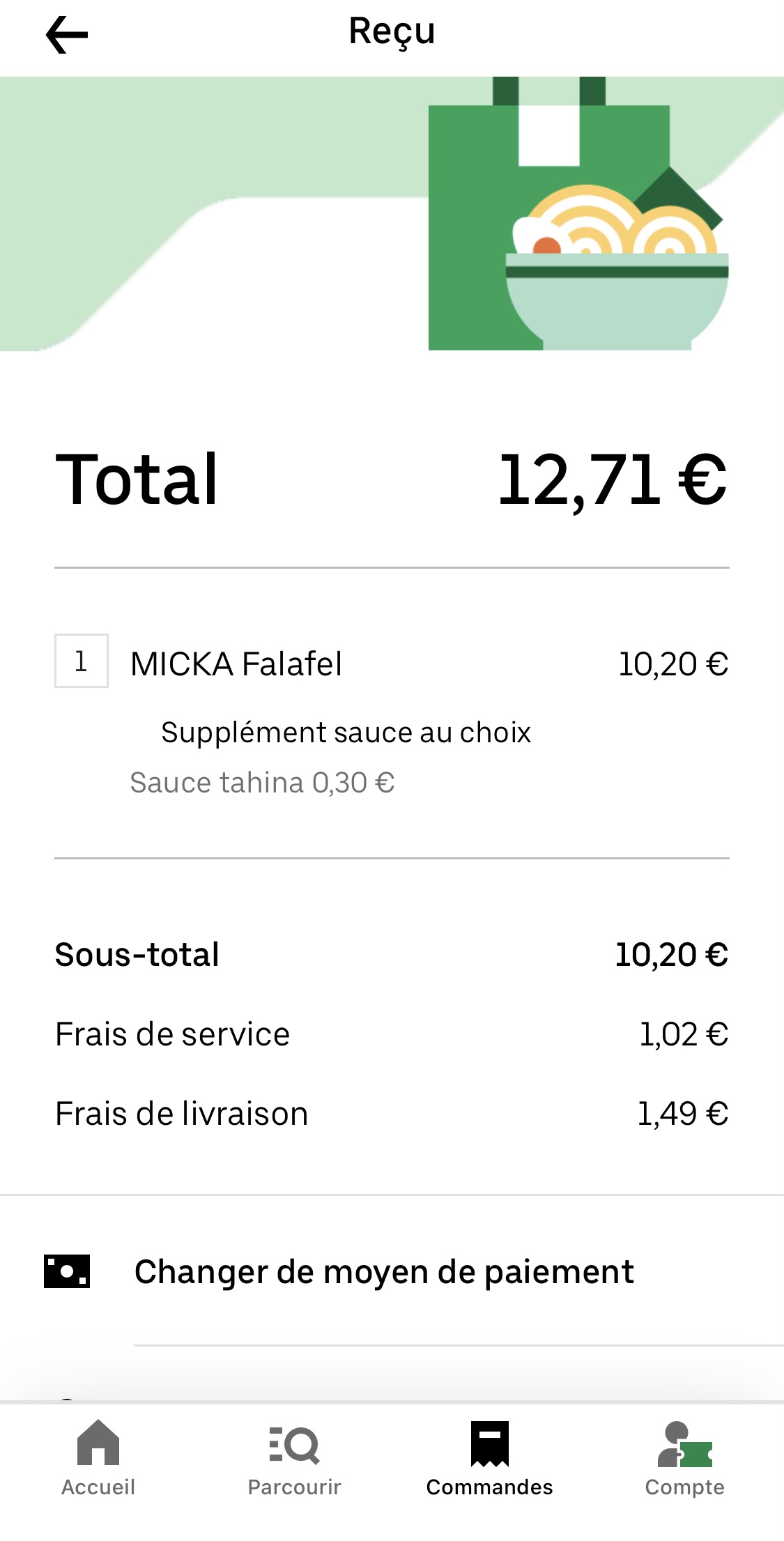Tap Supplément sauce au choix text
Image resolution: width=784 pixels, height=1541 pixels.
point(346,733)
